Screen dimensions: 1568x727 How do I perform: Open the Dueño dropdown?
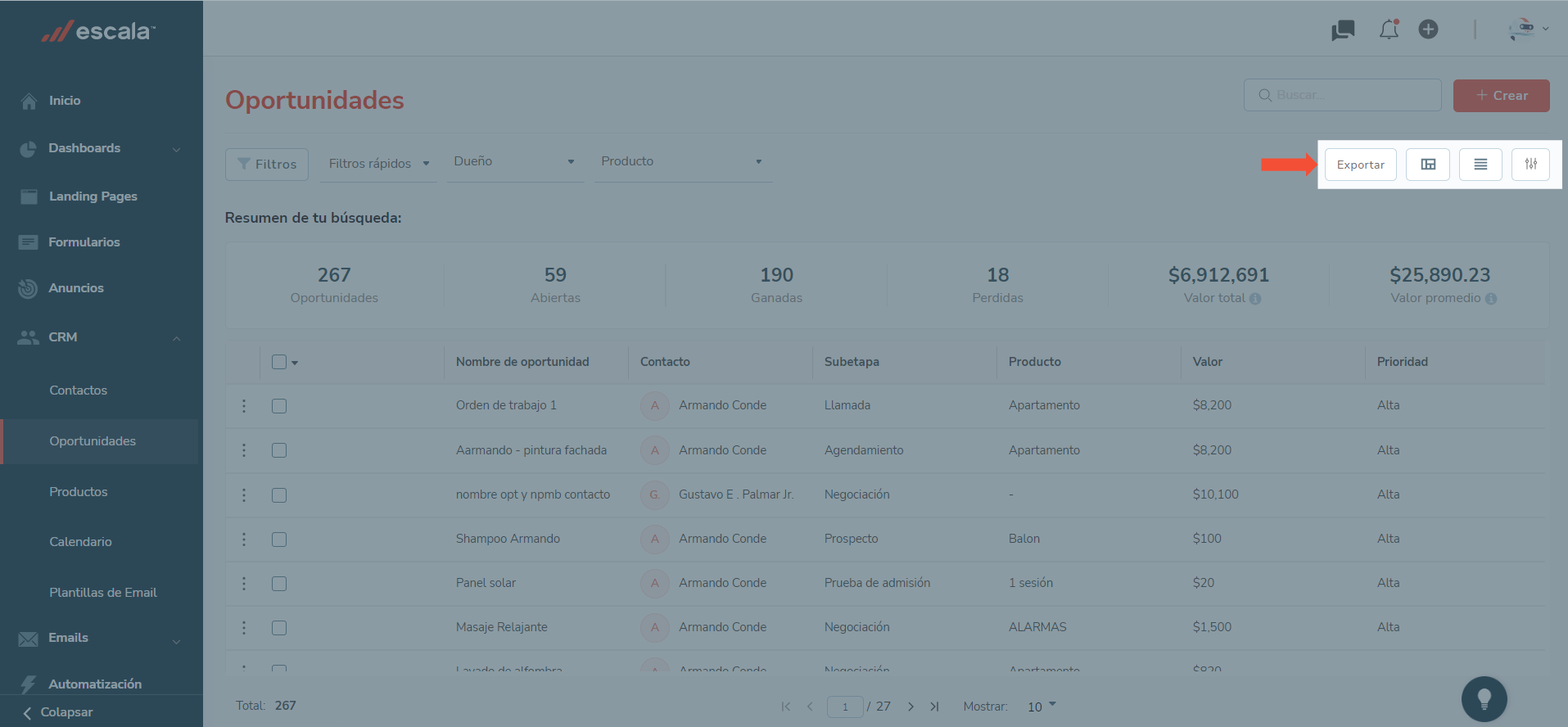click(x=514, y=162)
